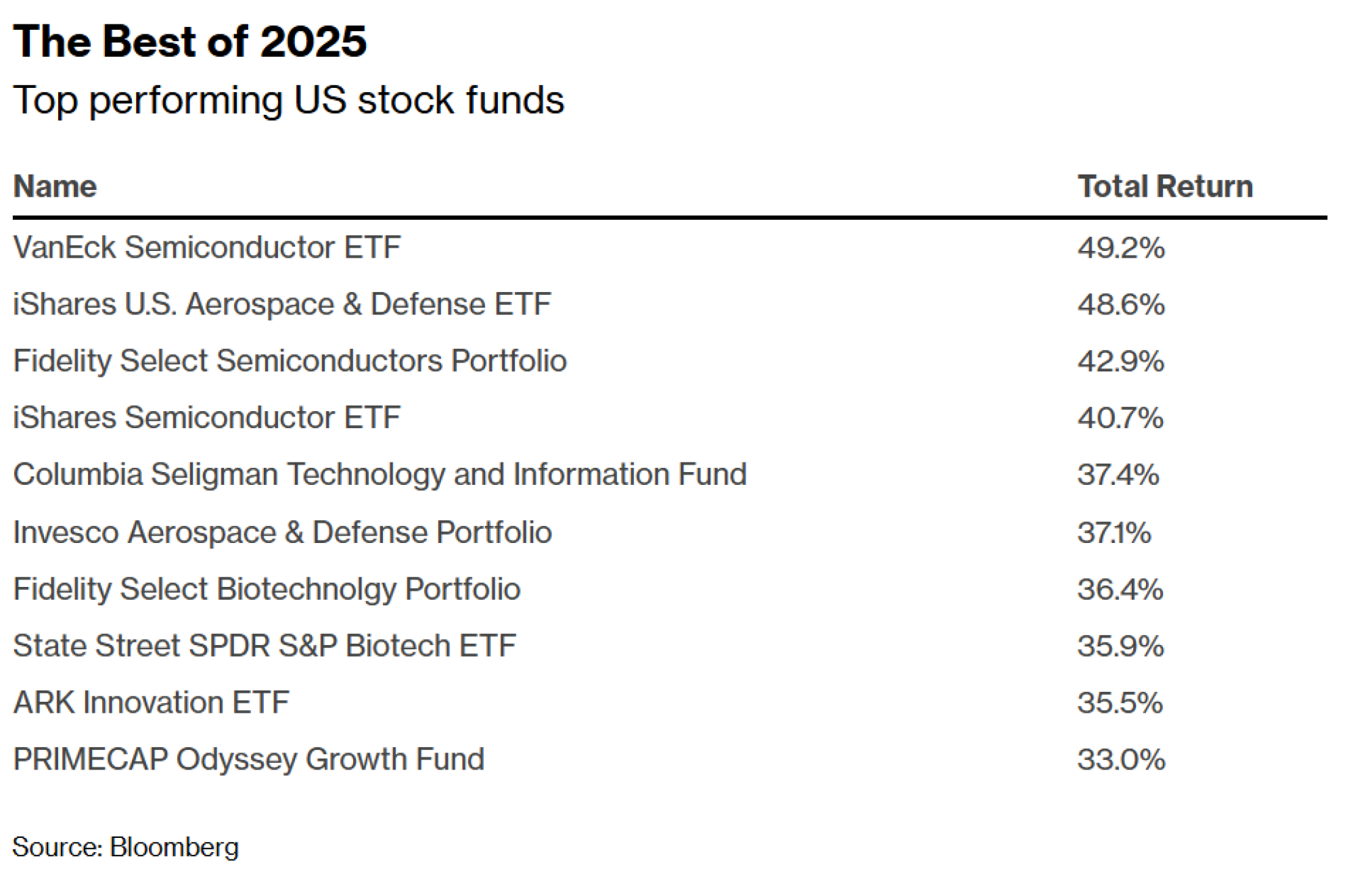Select the ARK Innovation ETF name
The height and width of the screenshot is (896, 1353).
tap(151, 703)
